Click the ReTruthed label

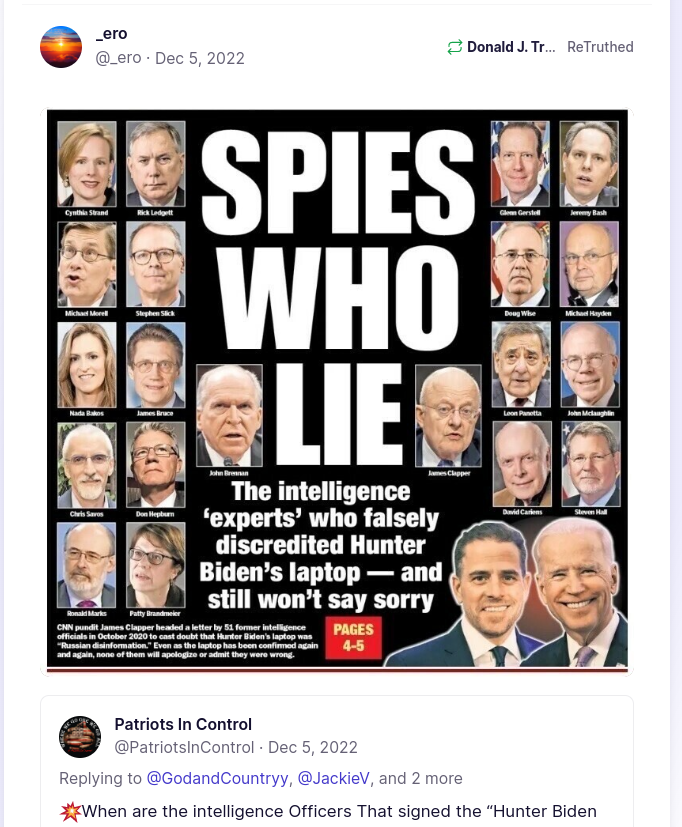[x=600, y=47]
